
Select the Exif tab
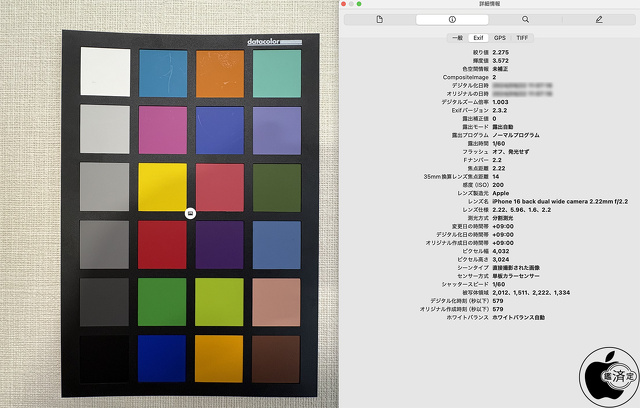478,37
